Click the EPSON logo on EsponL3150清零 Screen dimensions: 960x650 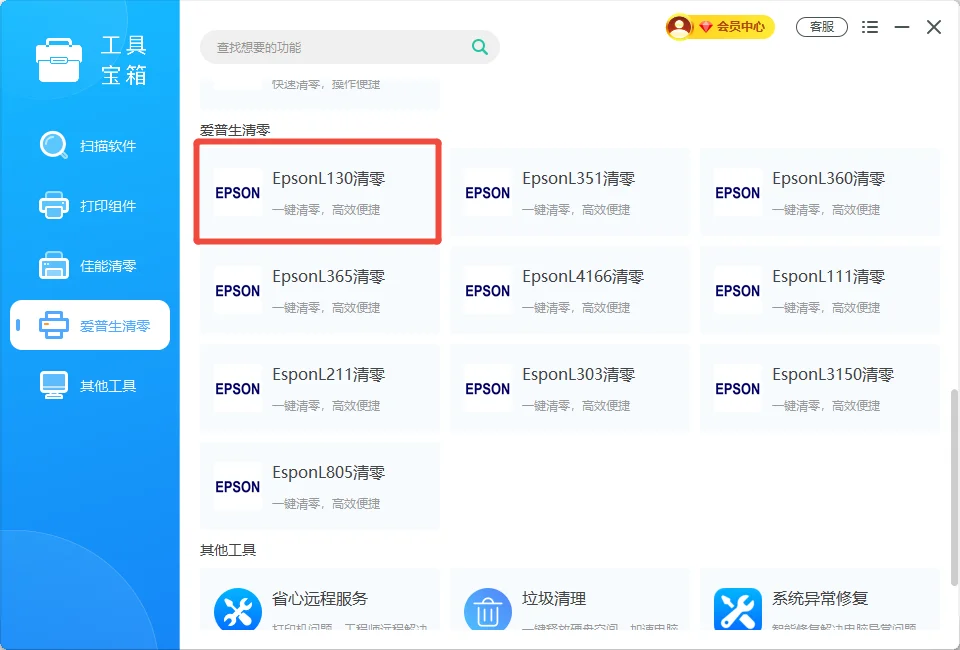(737, 388)
